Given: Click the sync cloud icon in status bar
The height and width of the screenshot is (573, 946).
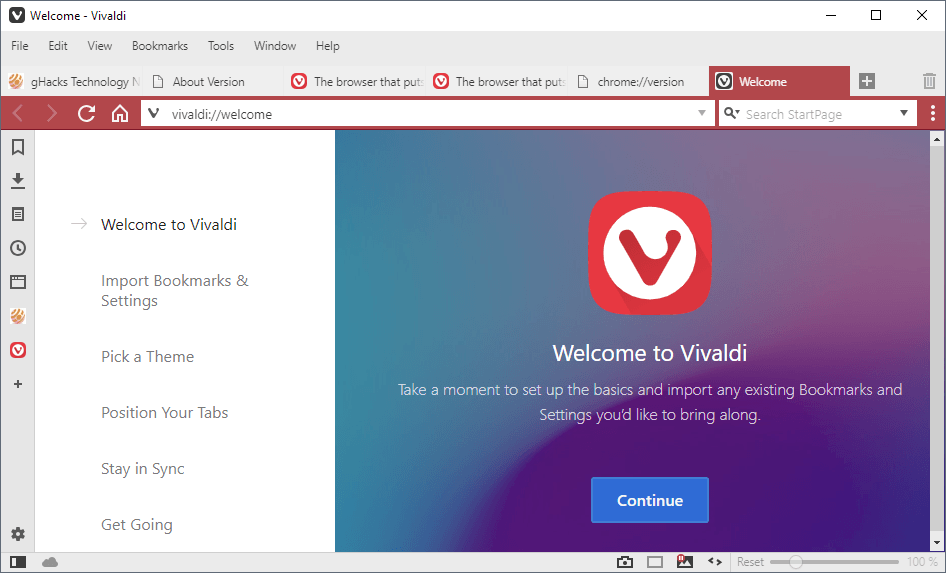Looking at the screenshot, I should (x=50, y=562).
